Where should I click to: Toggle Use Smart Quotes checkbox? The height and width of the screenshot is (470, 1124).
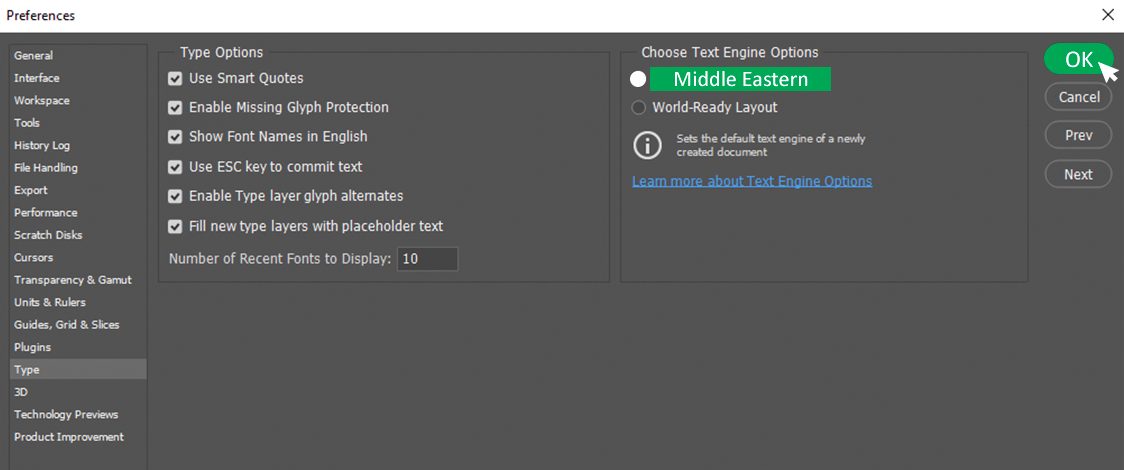click(175, 78)
